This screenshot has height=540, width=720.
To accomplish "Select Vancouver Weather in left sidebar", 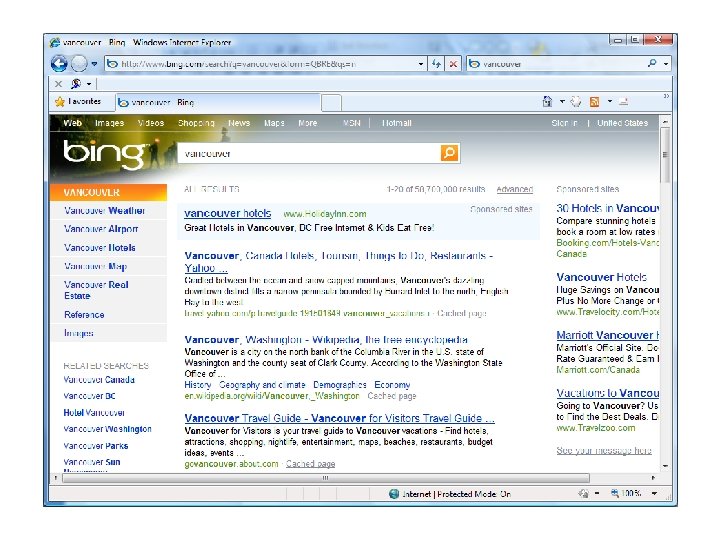I will (x=104, y=211).
